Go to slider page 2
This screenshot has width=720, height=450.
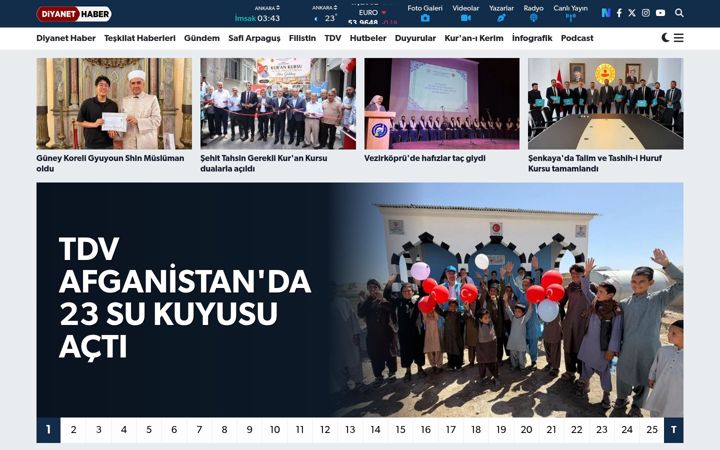click(x=73, y=430)
